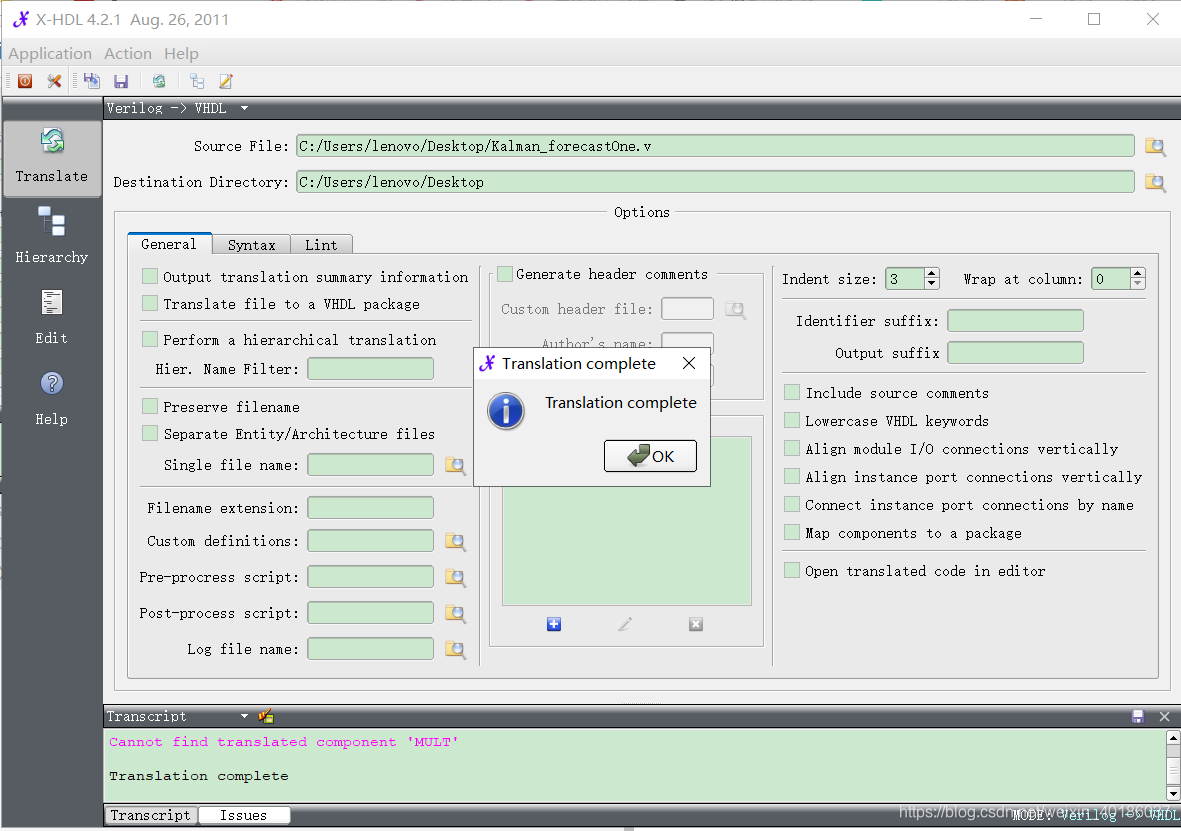This screenshot has height=831, width=1181.
Task: Click the clear transcript icon beside Transcript dropdown
Action: (266, 716)
